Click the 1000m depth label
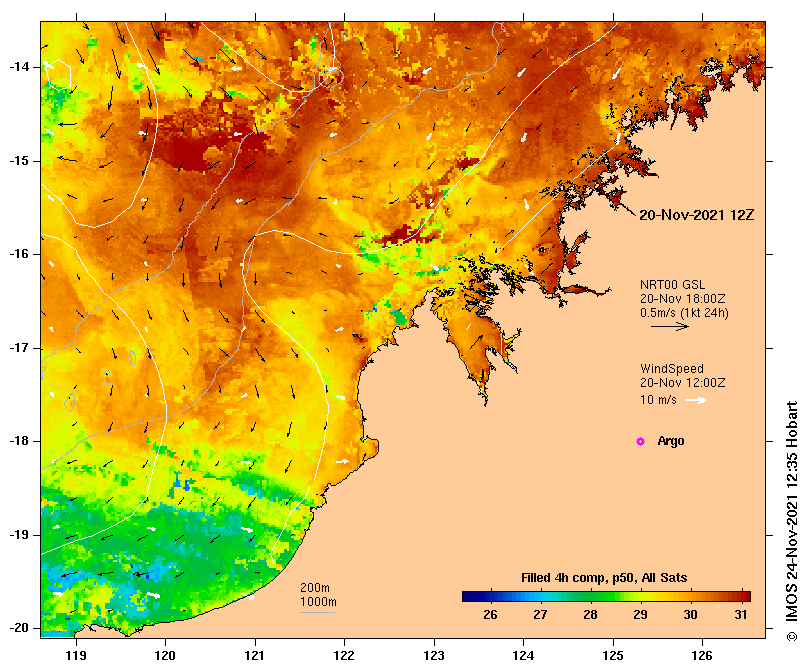 click(x=318, y=602)
